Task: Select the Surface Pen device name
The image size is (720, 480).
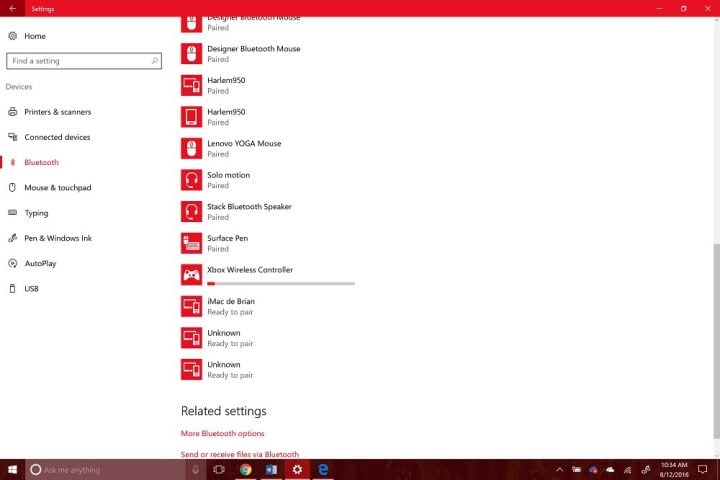Action: [x=227, y=238]
